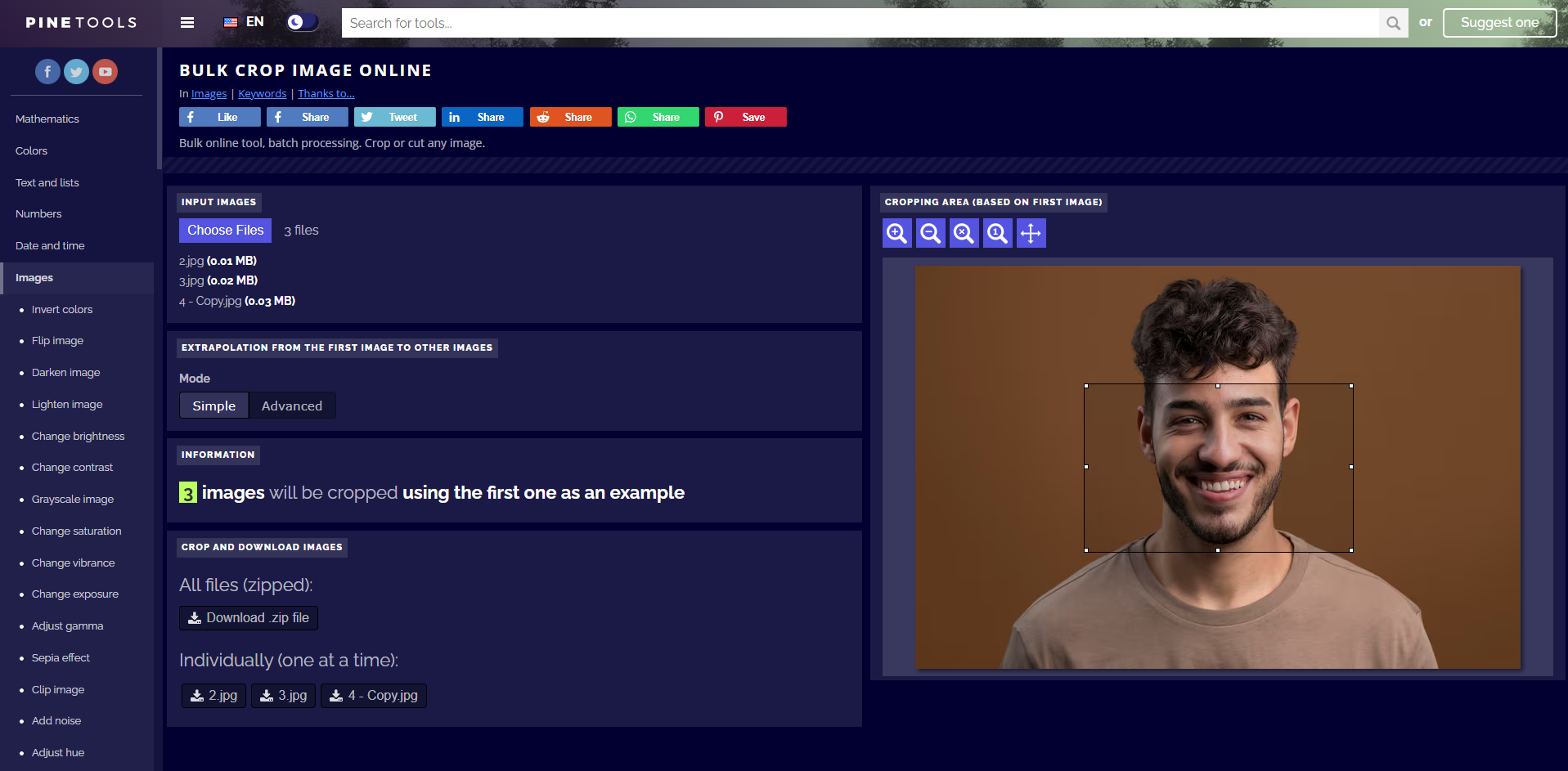The image size is (1568, 771).
Task: Open the Grayscale image tool
Action: point(72,499)
